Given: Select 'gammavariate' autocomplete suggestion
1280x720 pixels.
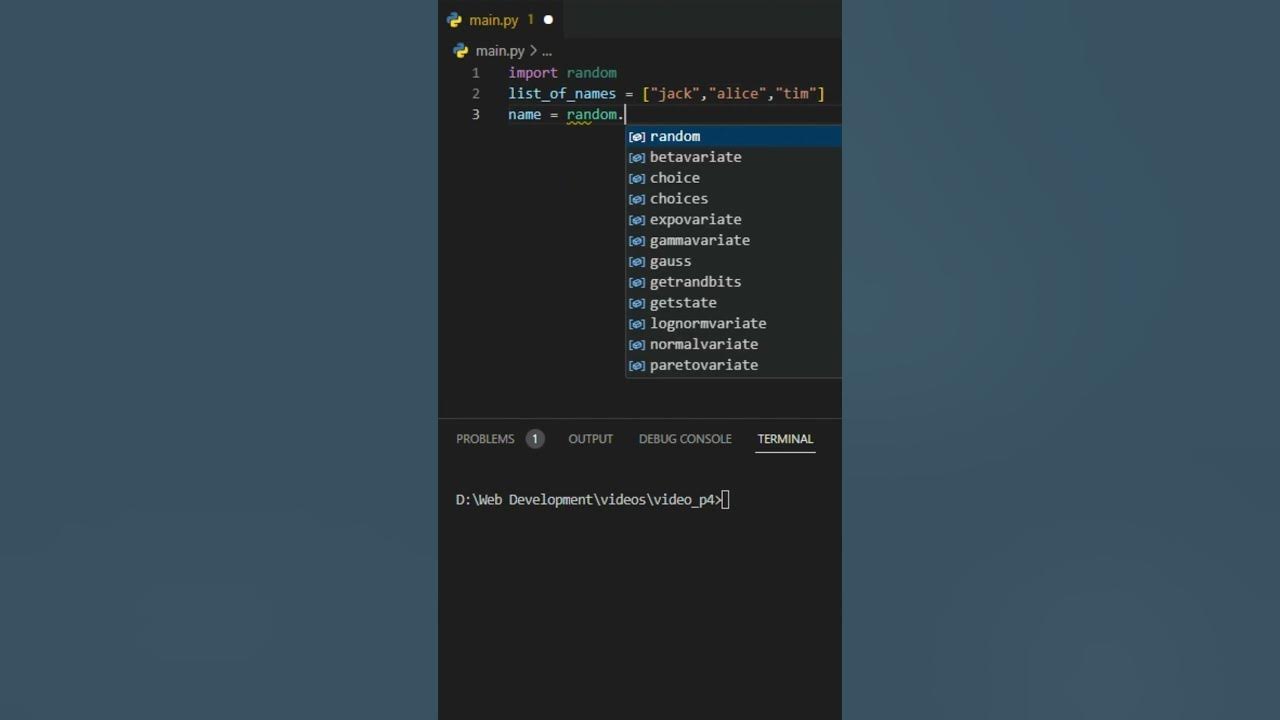Looking at the screenshot, I should (734, 240).
